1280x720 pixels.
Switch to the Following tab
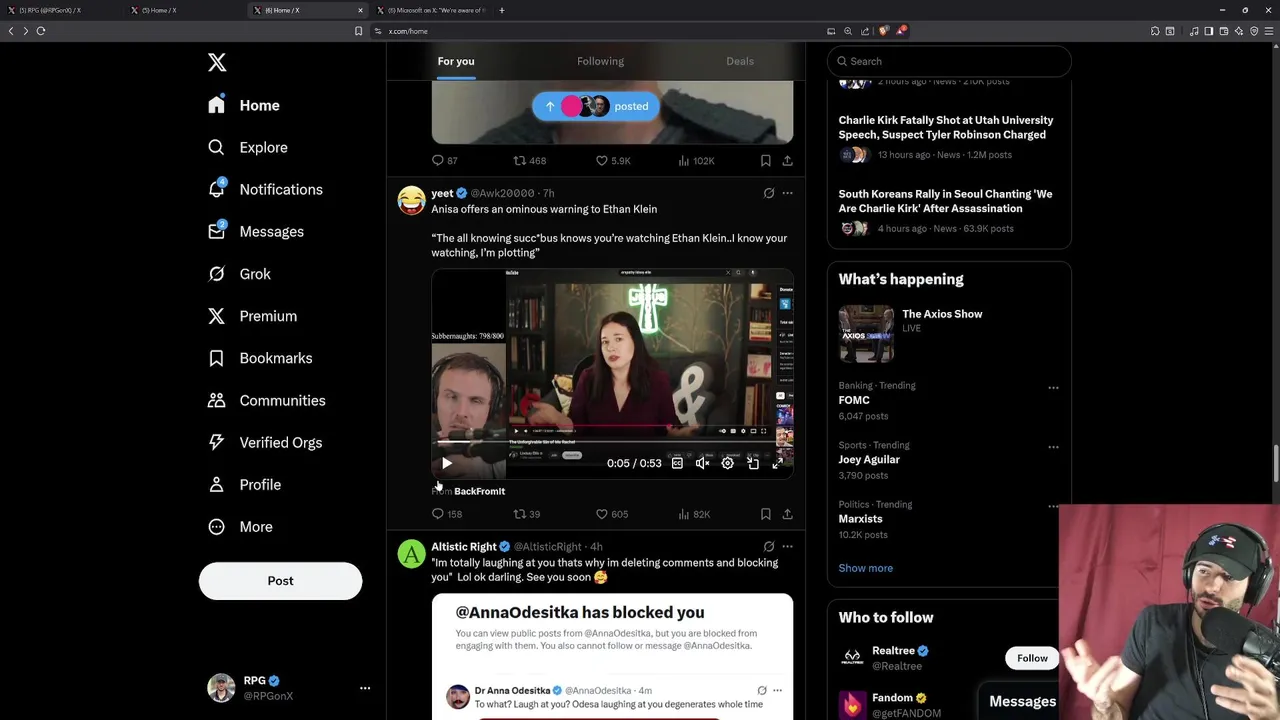click(600, 61)
